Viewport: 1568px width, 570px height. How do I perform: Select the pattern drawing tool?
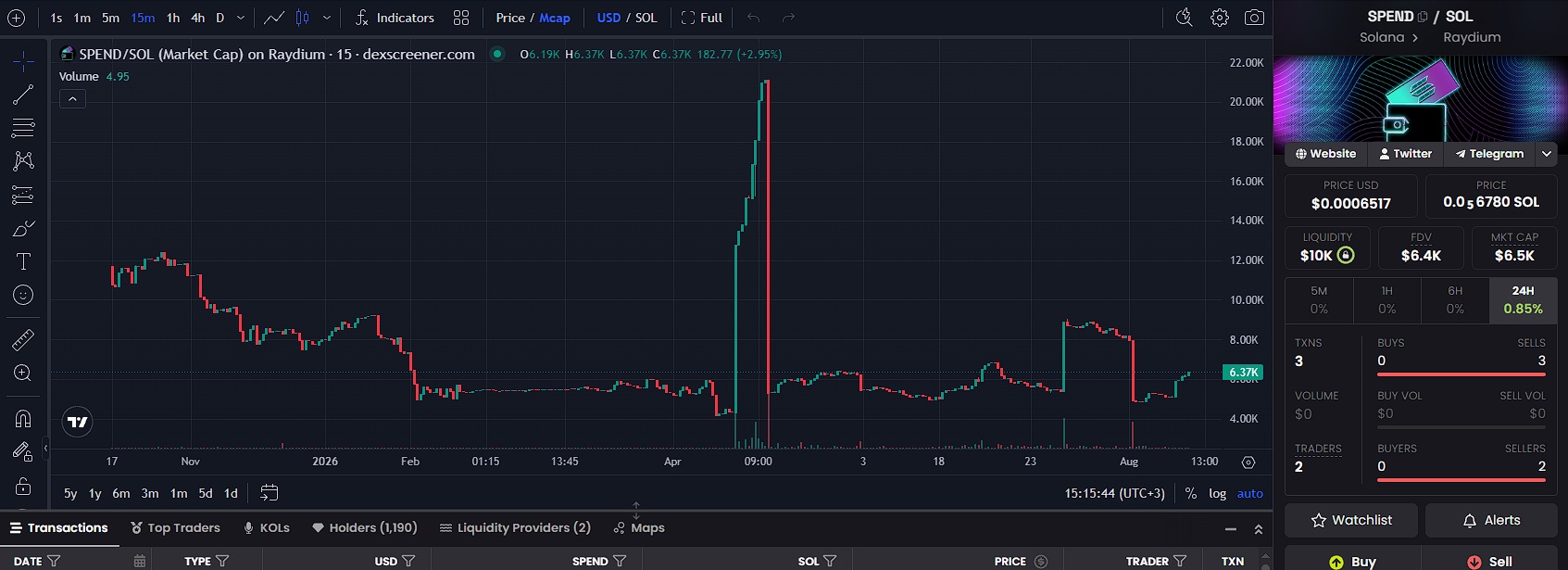23,161
